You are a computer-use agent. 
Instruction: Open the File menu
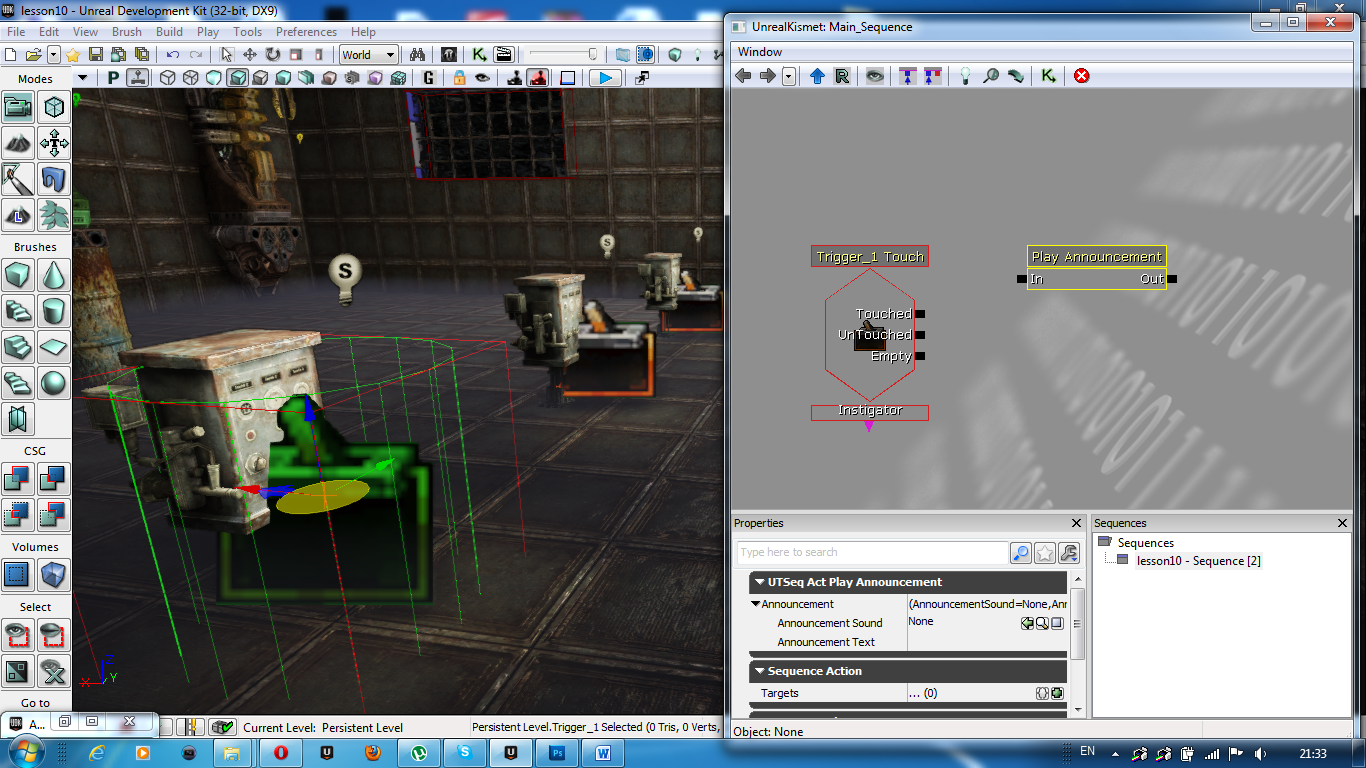16,32
